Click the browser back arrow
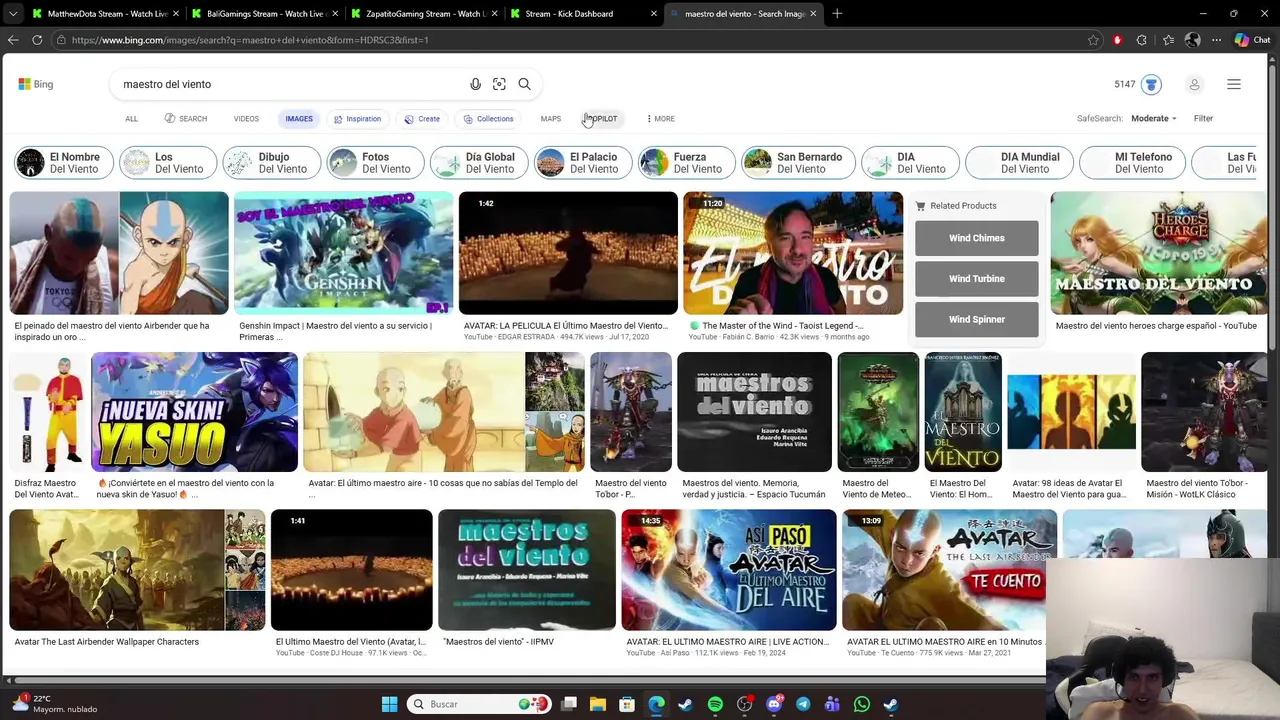This screenshot has height=720, width=1280. pyautogui.click(x=13, y=40)
